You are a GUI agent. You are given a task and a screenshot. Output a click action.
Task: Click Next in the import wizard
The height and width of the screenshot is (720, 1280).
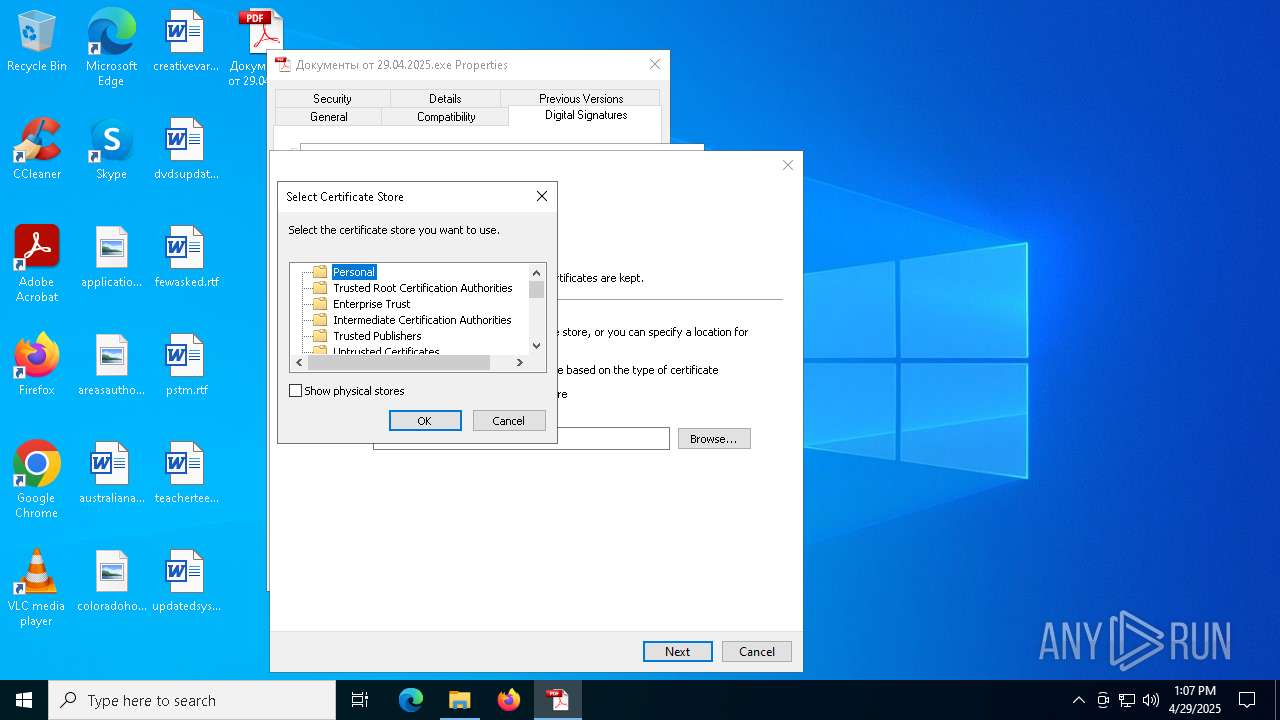coord(678,651)
